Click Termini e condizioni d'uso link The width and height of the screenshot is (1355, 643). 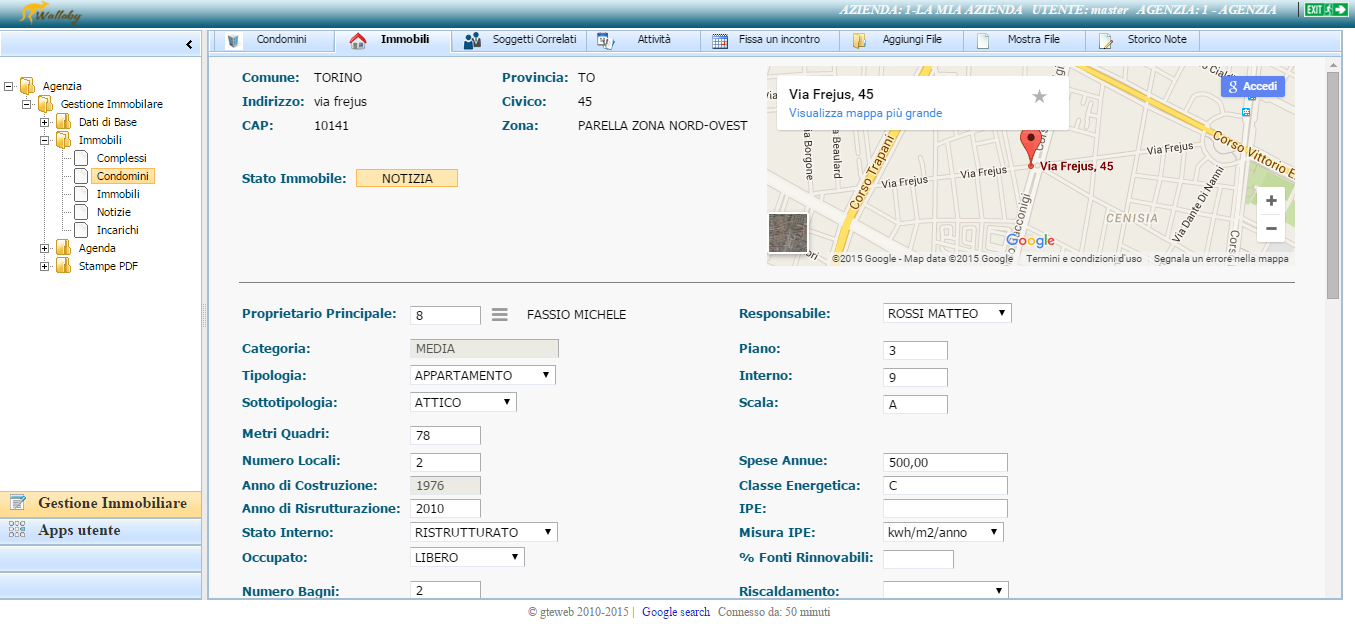[1083, 258]
